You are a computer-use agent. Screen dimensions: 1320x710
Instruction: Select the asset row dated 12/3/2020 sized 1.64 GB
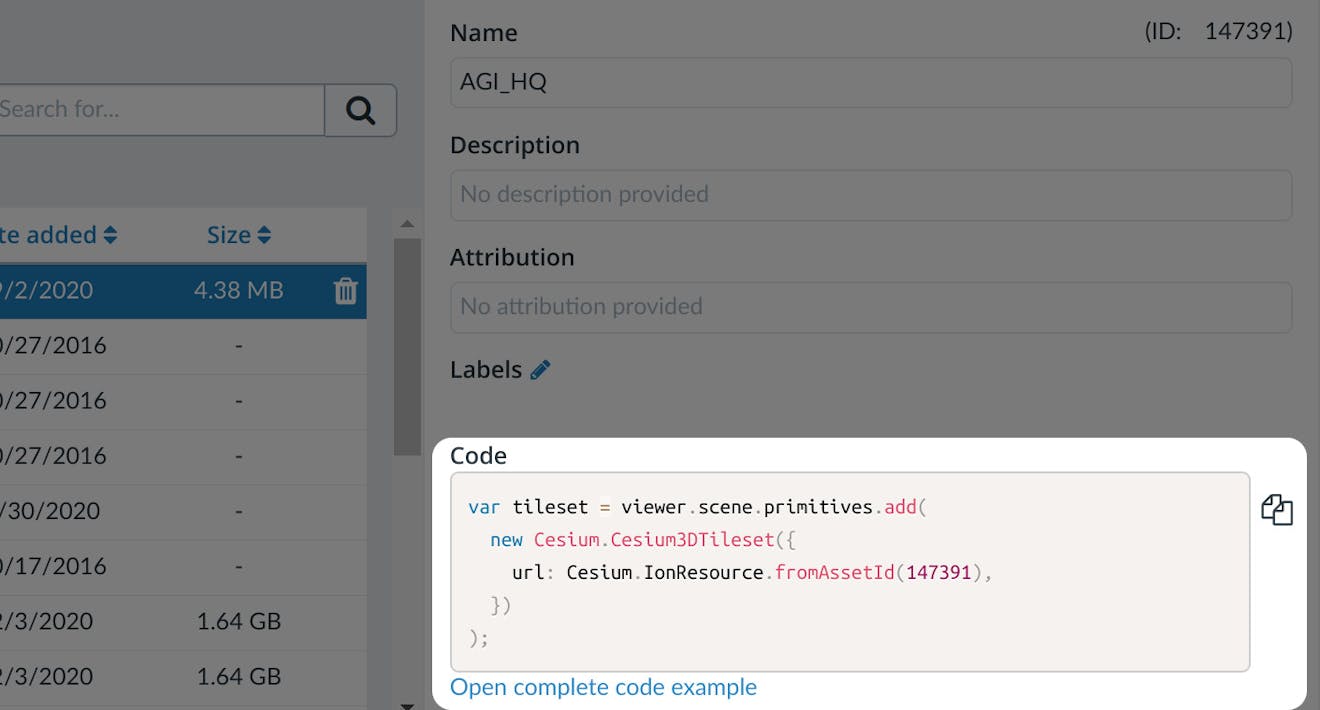150,622
